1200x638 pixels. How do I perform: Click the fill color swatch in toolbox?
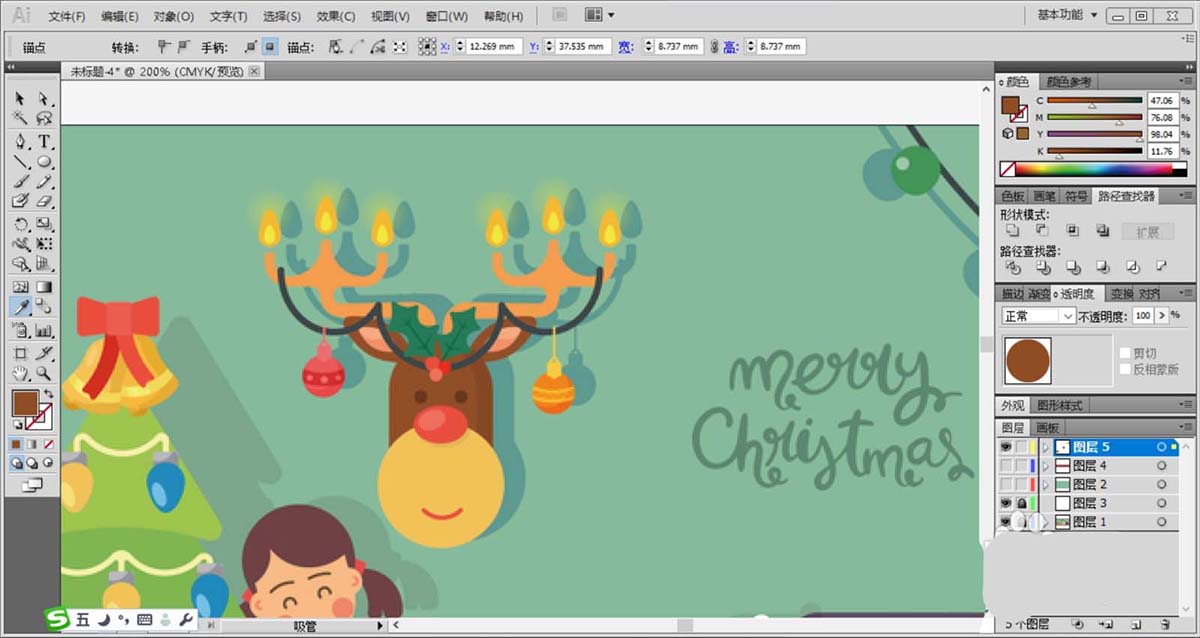click(25, 404)
